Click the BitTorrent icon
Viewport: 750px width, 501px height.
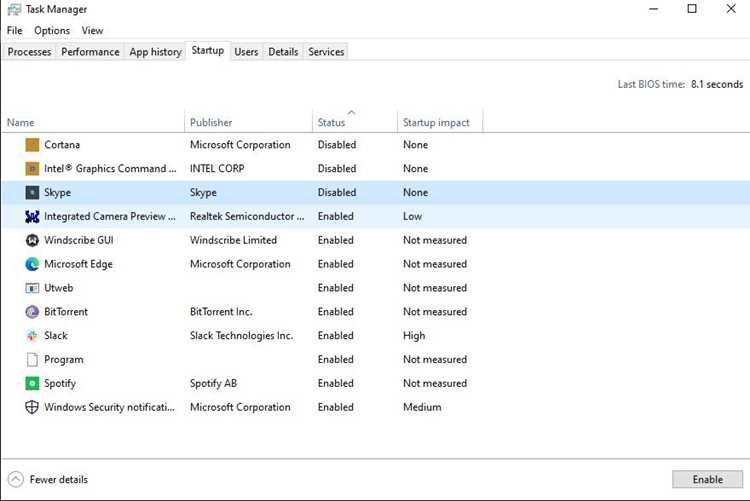[x=32, y=312]
